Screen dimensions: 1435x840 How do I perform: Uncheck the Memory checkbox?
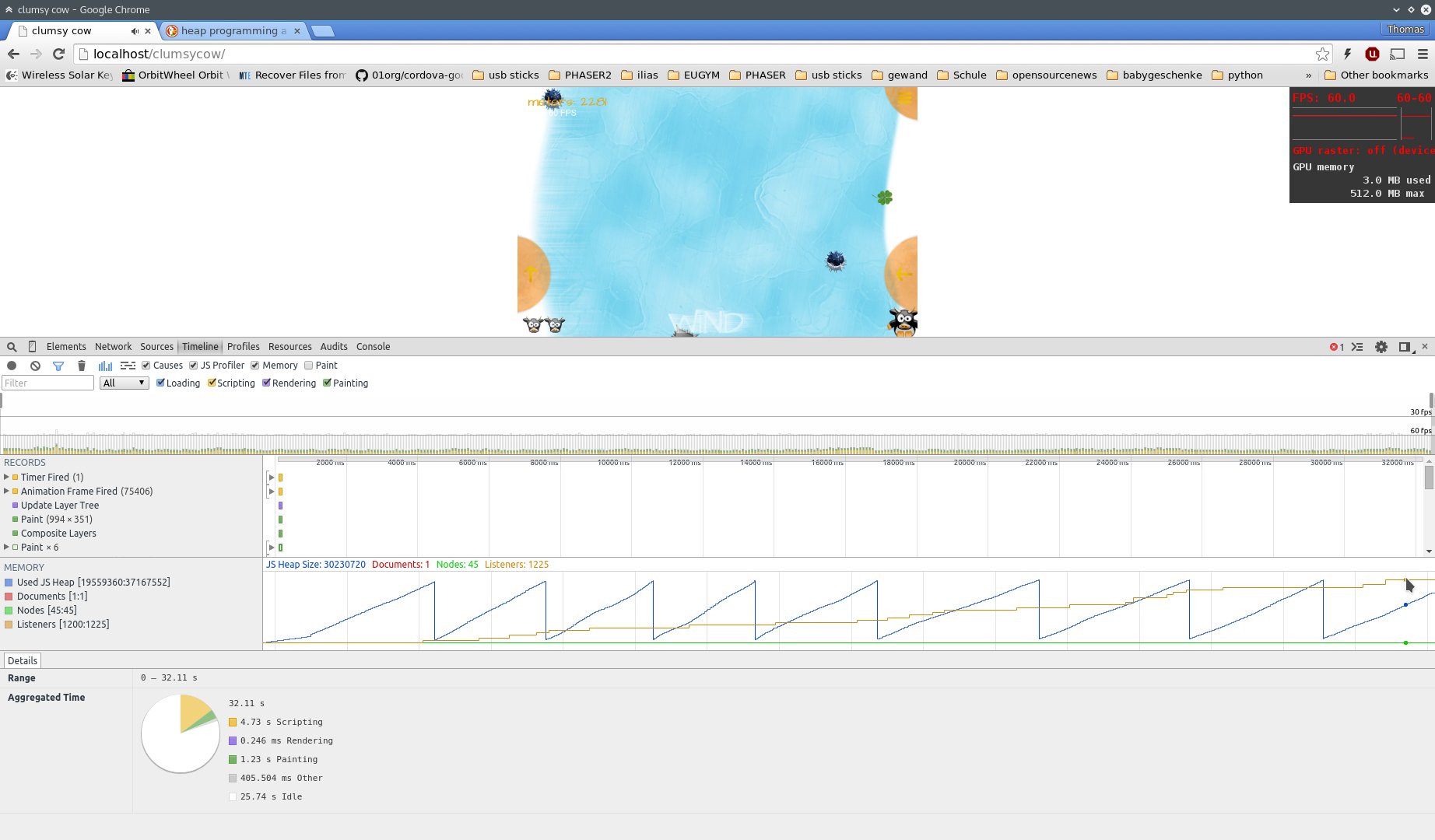(x=255, y=366)
